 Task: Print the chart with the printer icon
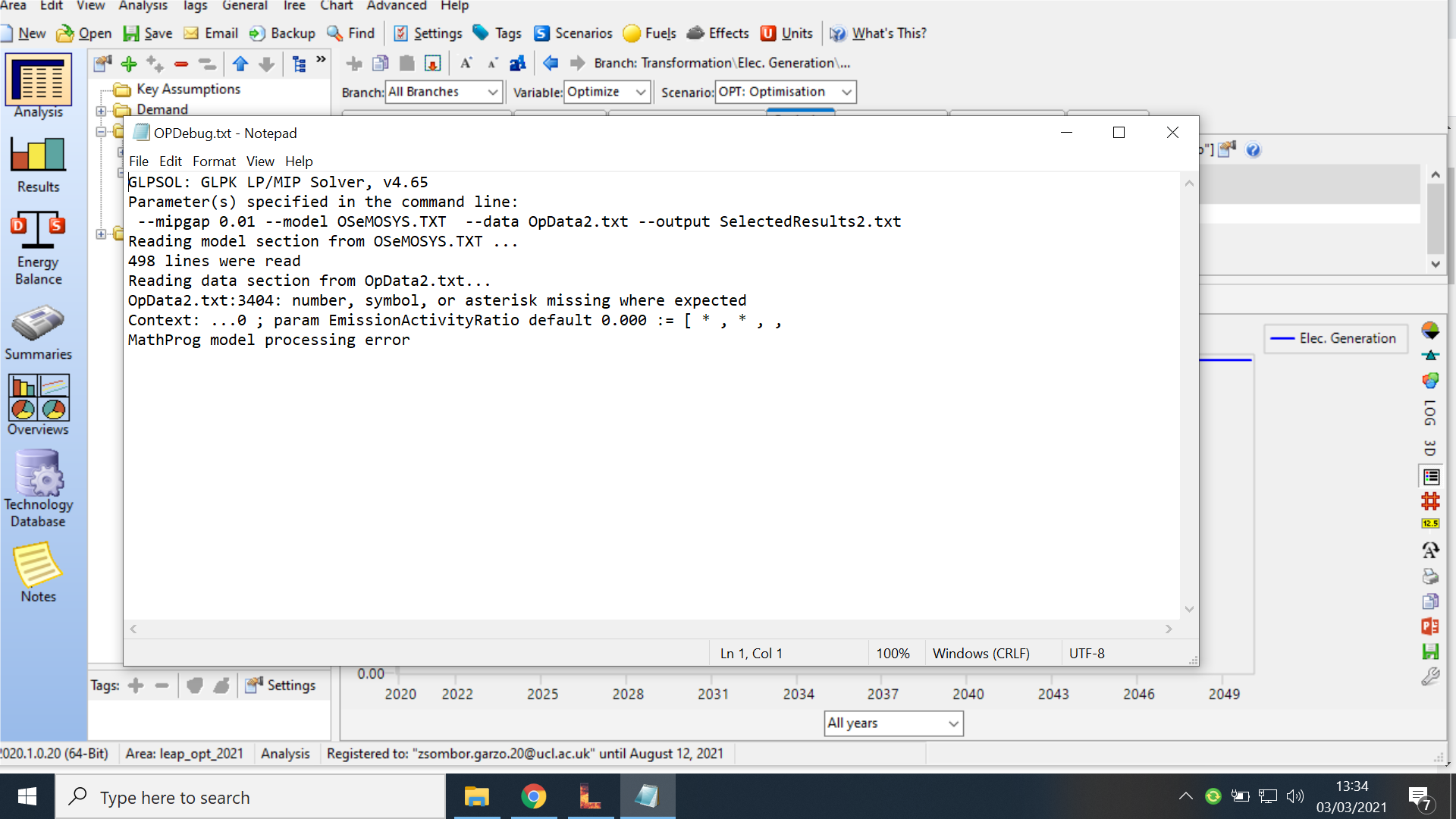click(x=1430, y=576)
